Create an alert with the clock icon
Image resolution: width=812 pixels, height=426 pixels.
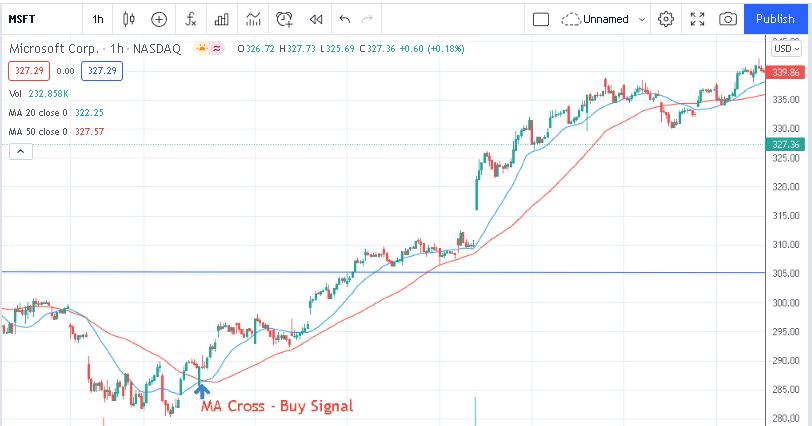284,19
